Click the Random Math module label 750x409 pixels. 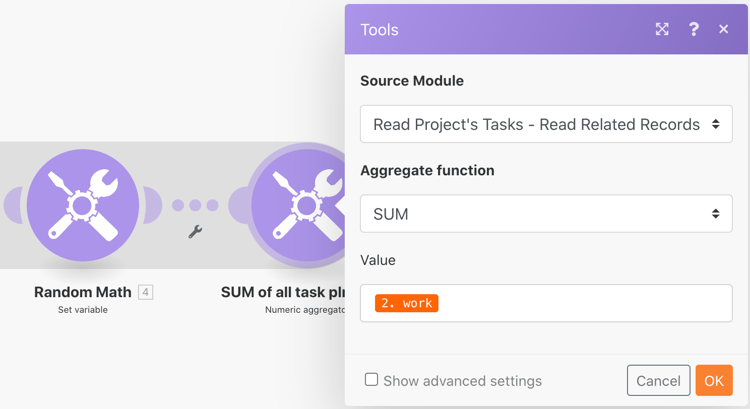tap(83, 292)
